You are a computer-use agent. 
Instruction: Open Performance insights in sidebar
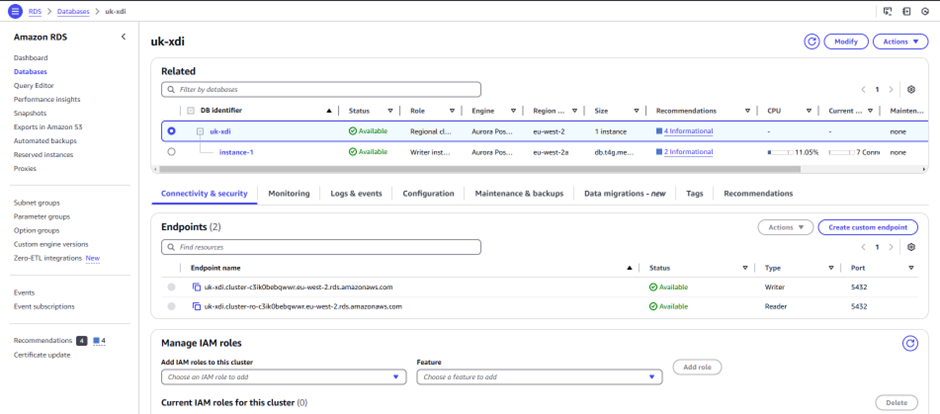click(x=47, y=99)
